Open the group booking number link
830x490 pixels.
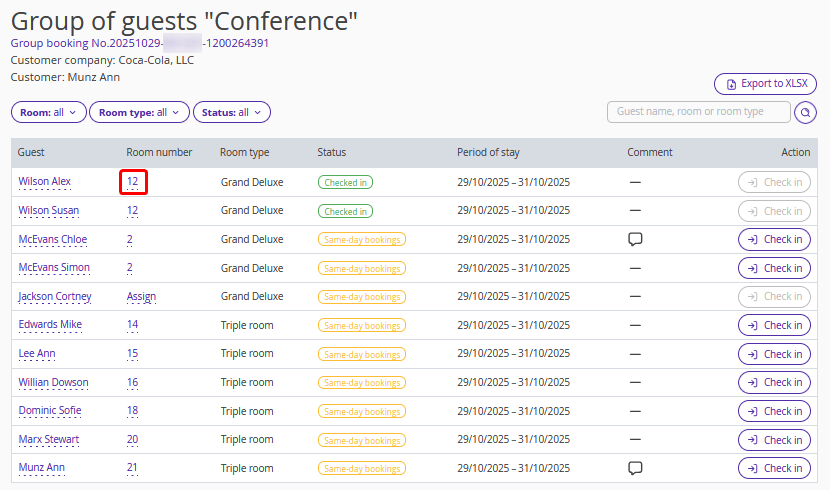[139, 43]
